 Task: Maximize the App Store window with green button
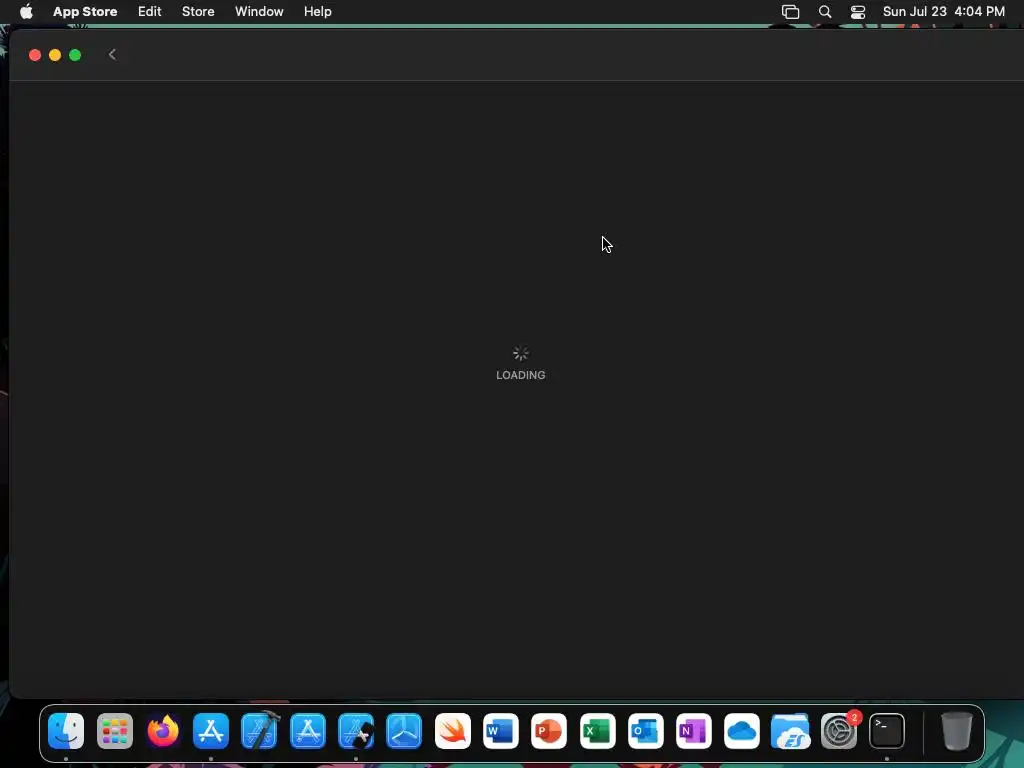75,55
